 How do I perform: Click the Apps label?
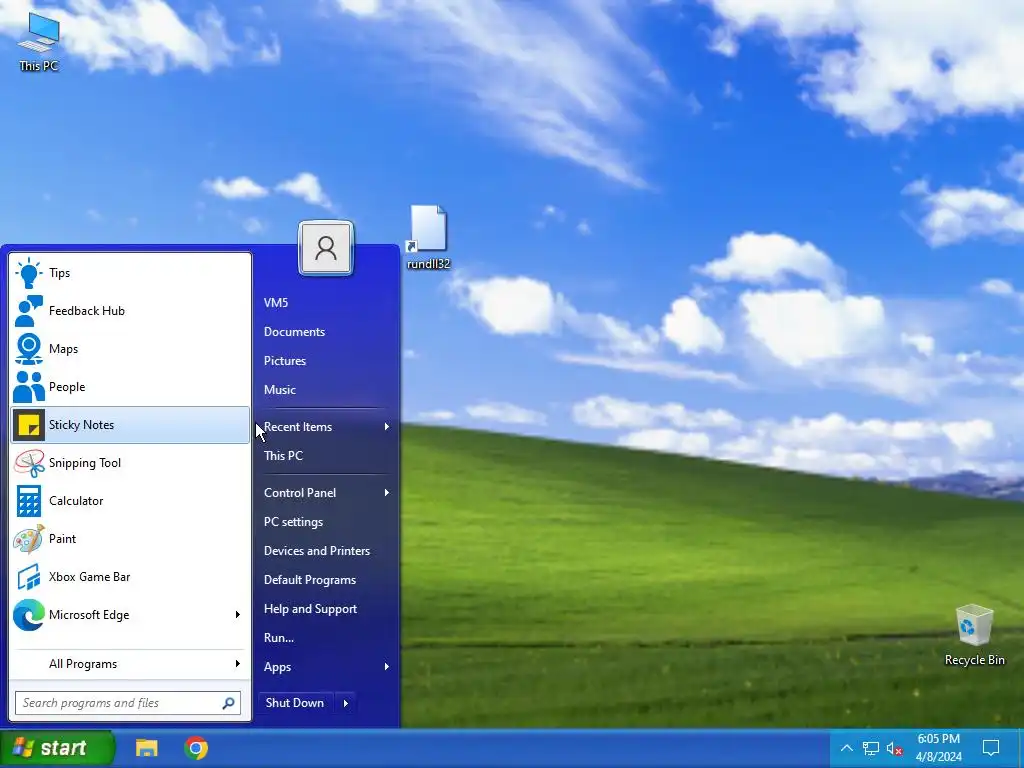click(x=278, y=667)
